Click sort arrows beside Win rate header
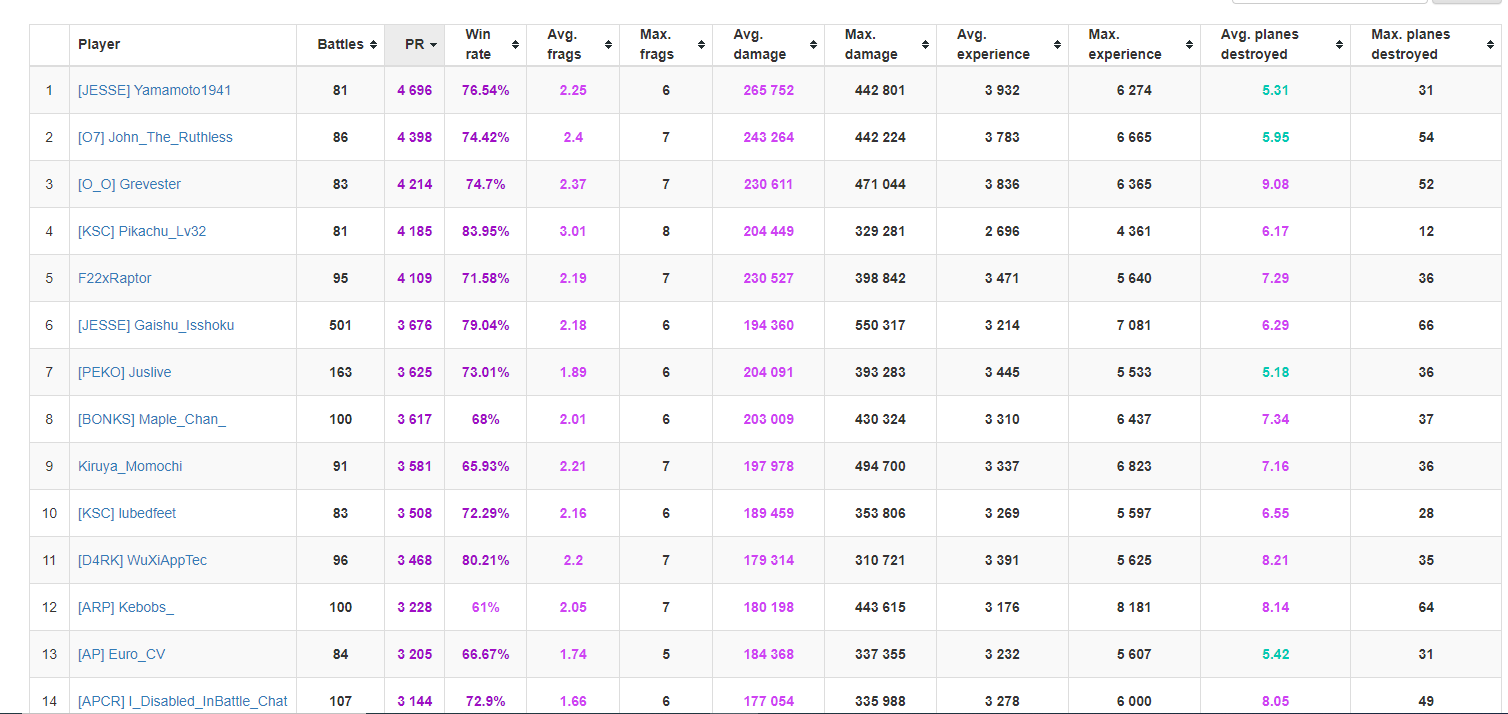The height and width of the screenshot is (714, 1508). (x=515, y=45)
